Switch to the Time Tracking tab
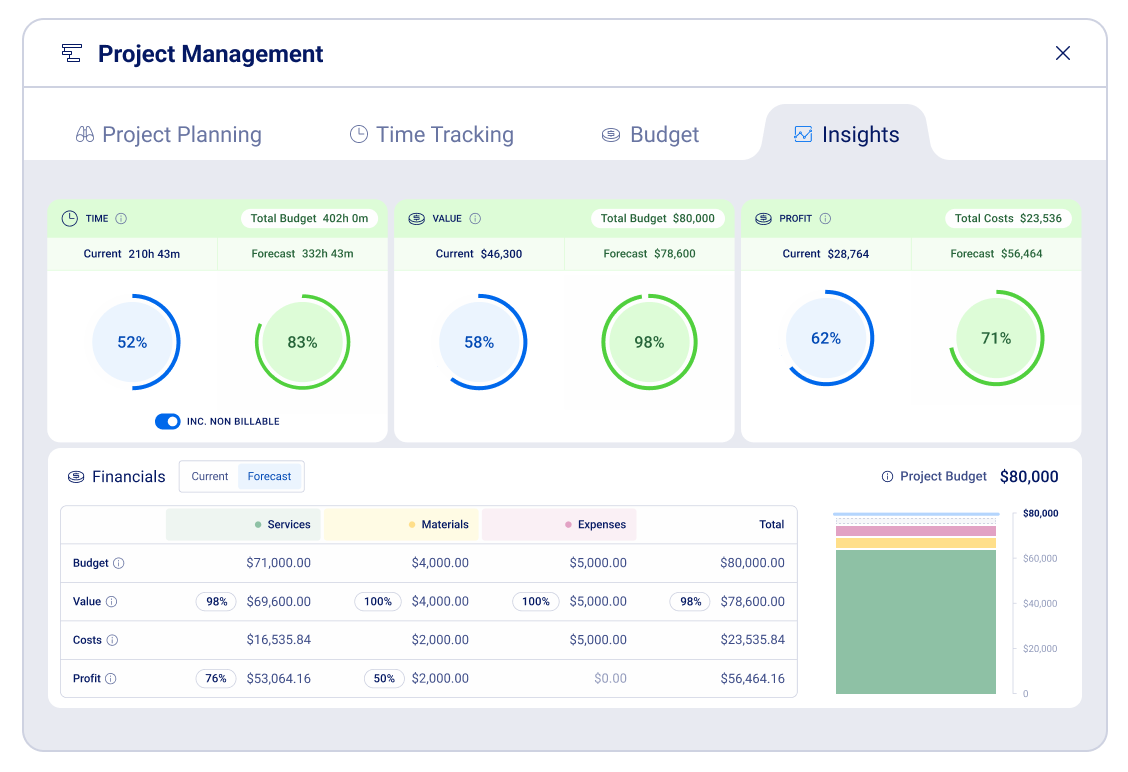The width and height of the screenshot is (1128, 772). pos(431,135)
